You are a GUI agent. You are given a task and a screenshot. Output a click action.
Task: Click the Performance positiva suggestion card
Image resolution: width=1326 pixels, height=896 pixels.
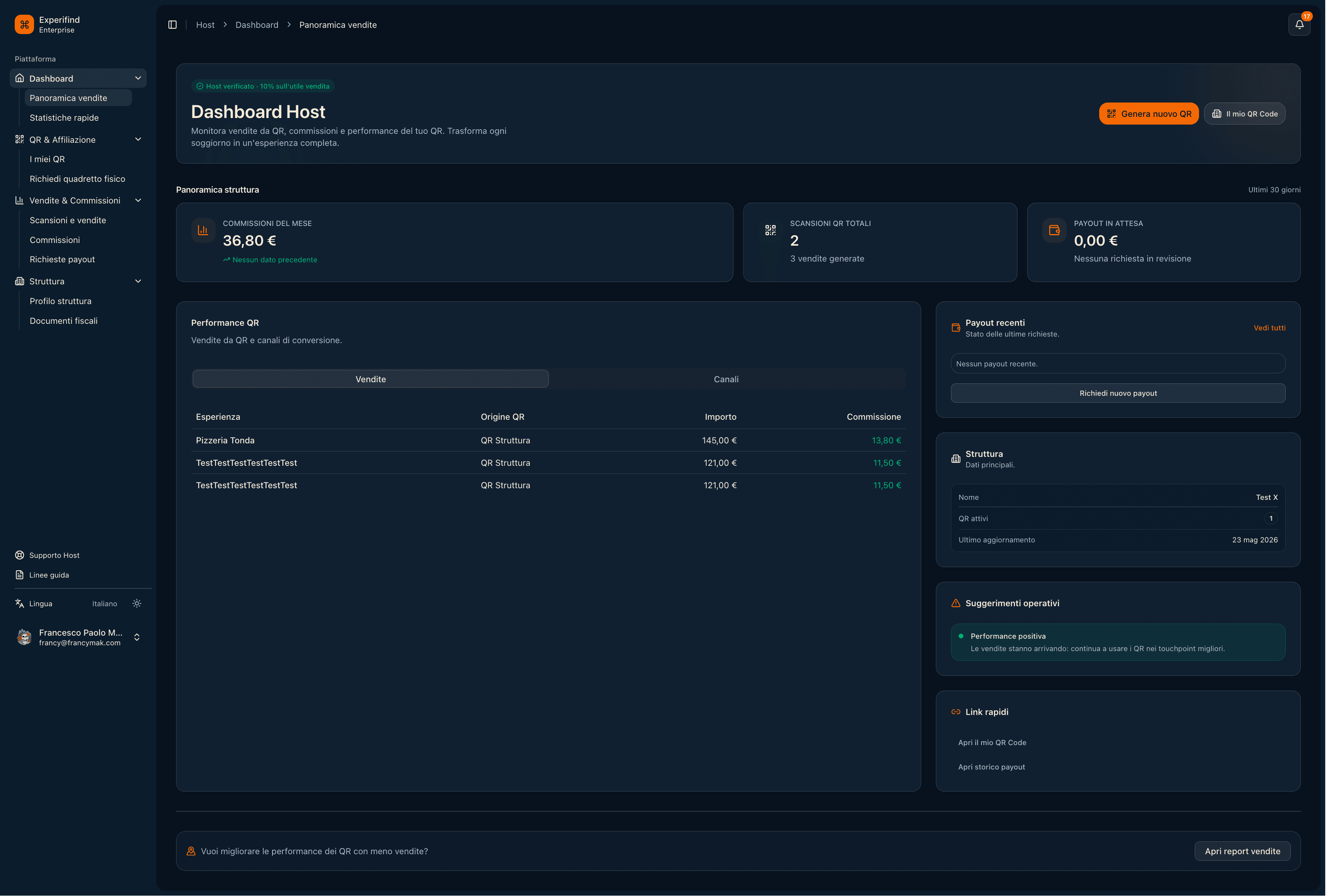click(x=1118, y=642)
